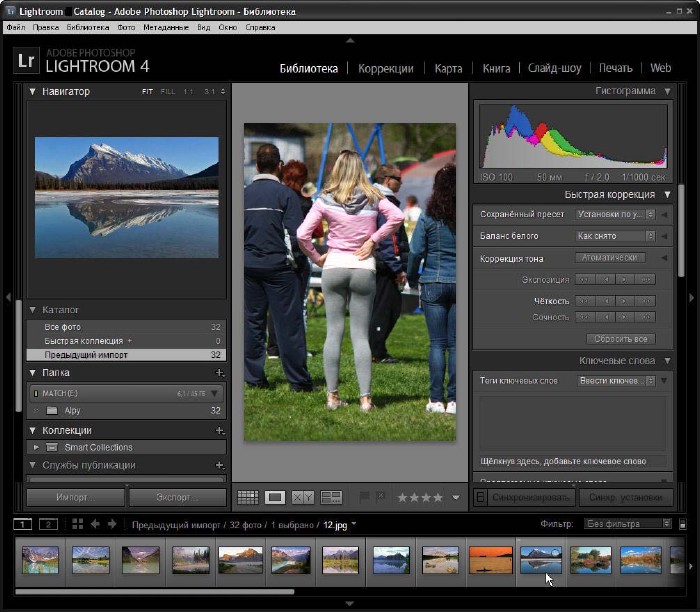Select the Survey view icon
The image size is (700, 612).
pos(331,497)
